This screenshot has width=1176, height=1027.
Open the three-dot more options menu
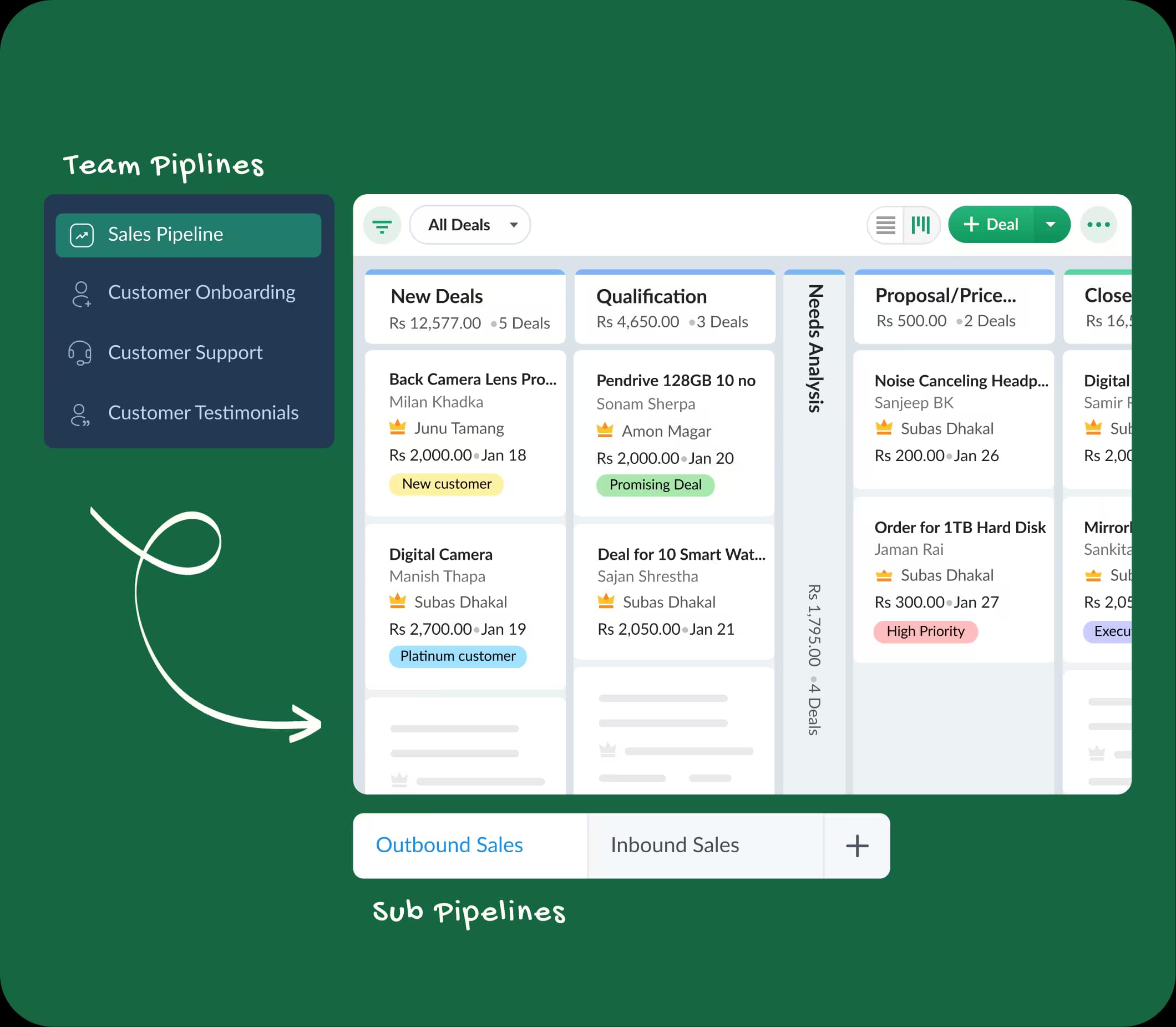click(1098, 225)
